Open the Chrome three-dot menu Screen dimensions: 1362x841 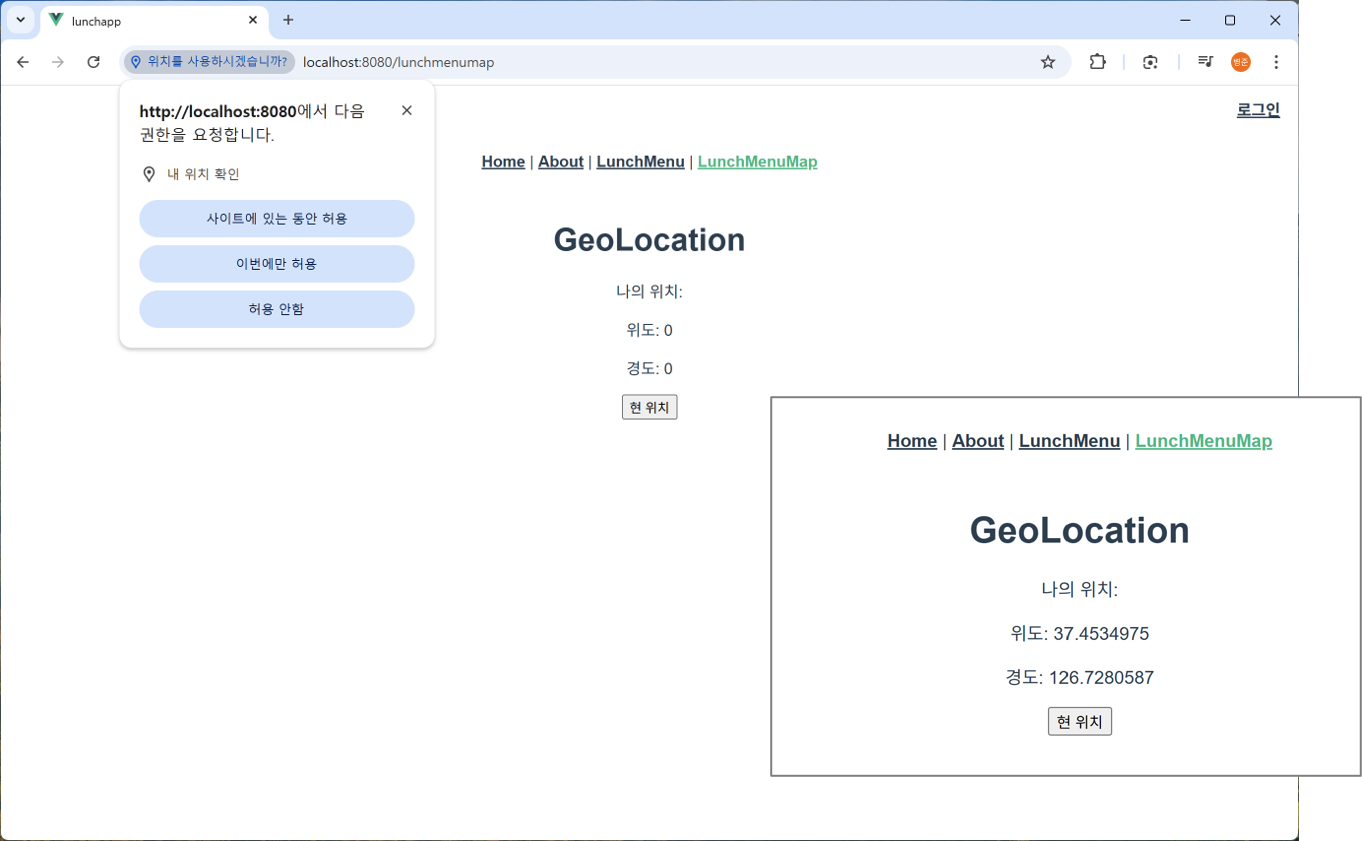pyautogui.click(x=1276, y=62)
